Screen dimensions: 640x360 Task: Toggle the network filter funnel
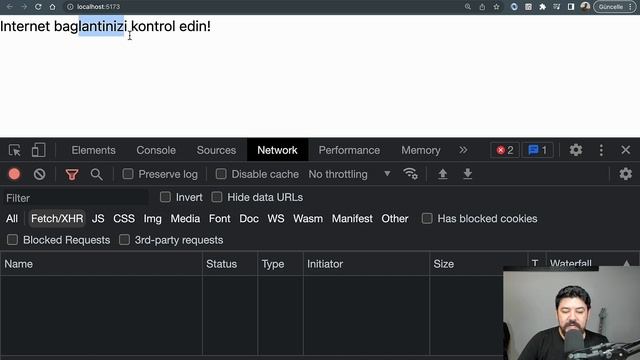tap(72, 175)
